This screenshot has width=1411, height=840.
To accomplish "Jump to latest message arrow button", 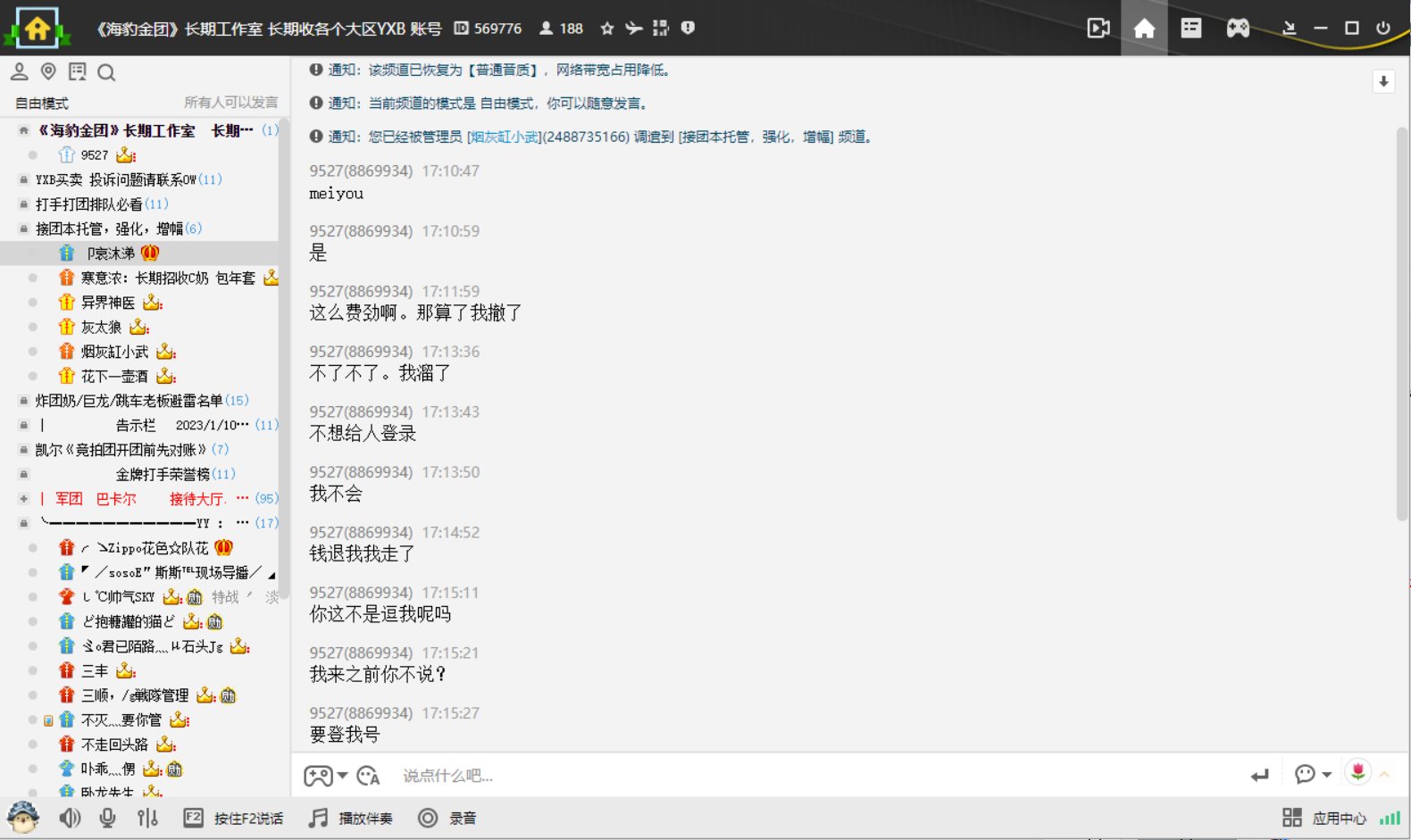I will tap(1383, 81).
